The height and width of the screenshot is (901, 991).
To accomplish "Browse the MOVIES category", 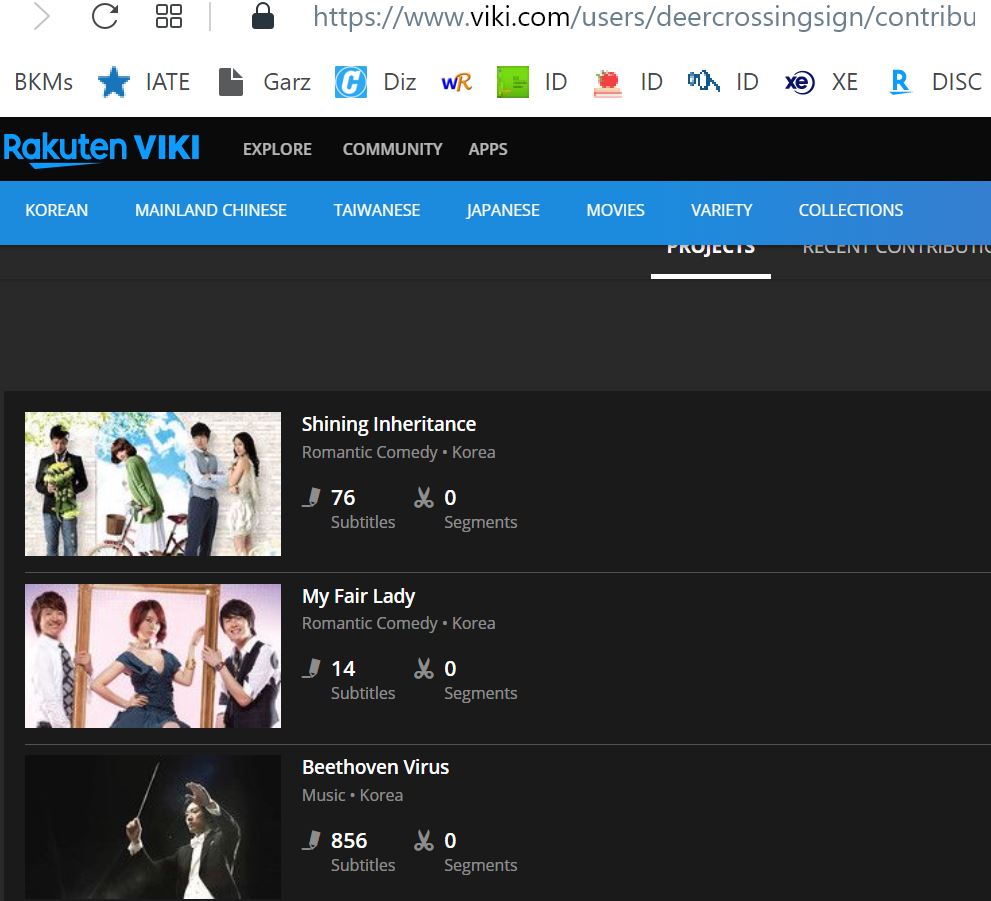I will pos(616,210).
